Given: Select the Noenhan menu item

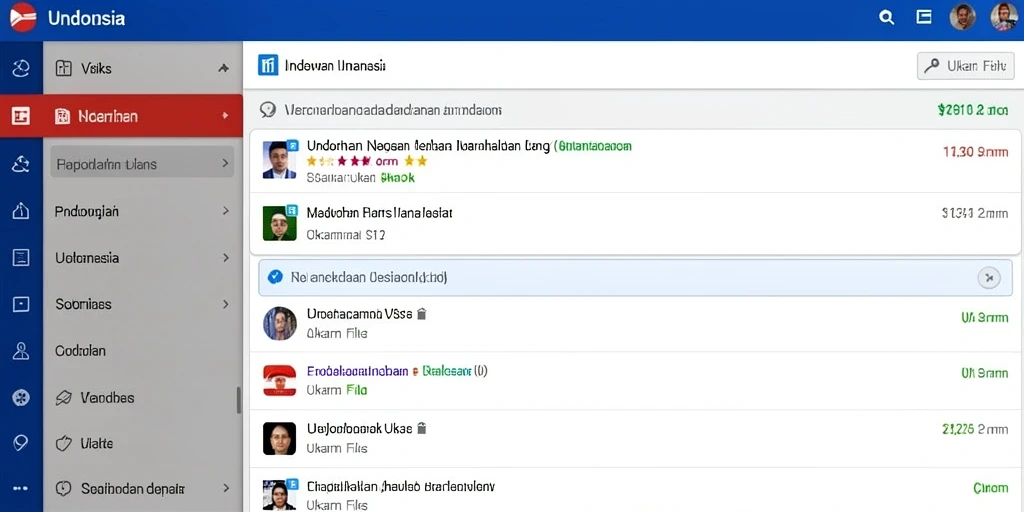Looking at the screenshot, I should click(x=142, y=116).
